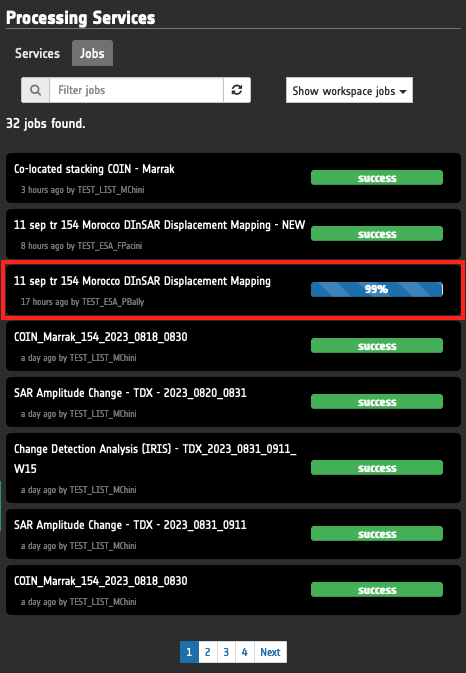Select page 1 in pagination
Viewport: 466px width, 673px height.
click(189, 652)
